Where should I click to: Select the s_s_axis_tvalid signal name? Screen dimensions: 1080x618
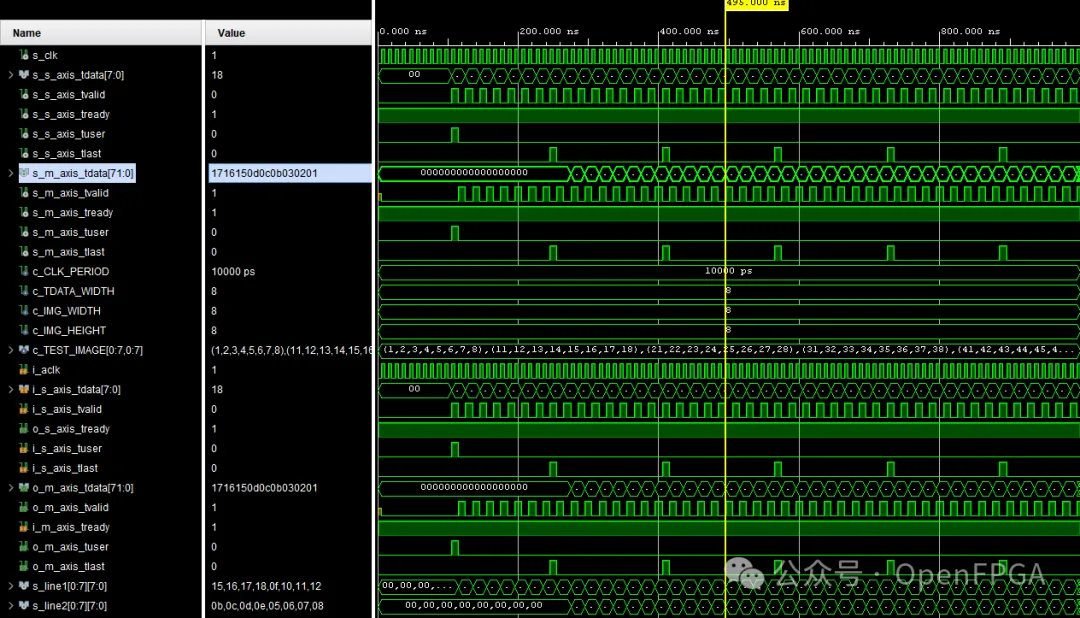tap(69, 94)
